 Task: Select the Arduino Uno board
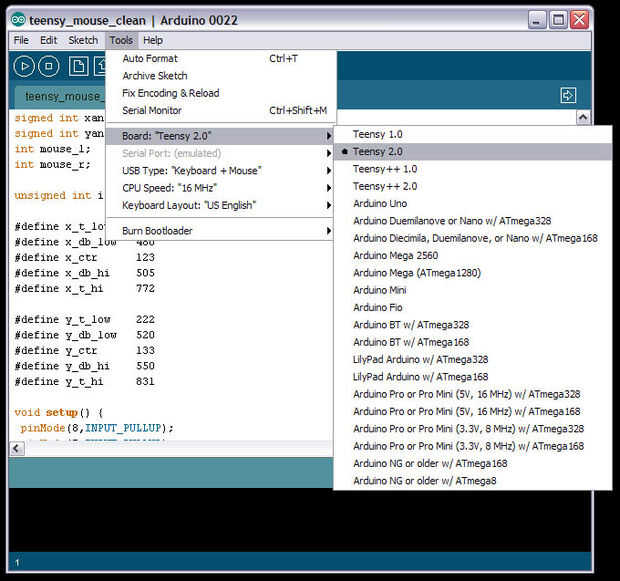click(x=473, y=204)
